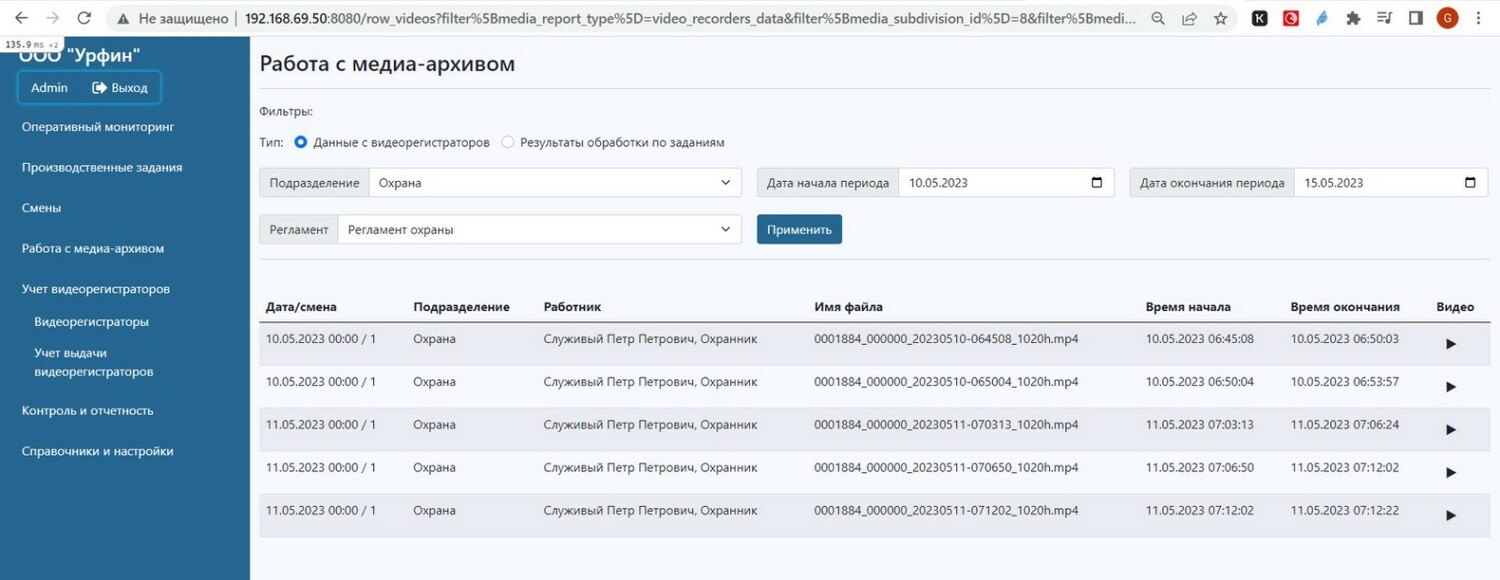
Task: Reload the current page
Action: click(x=84, y=18)
